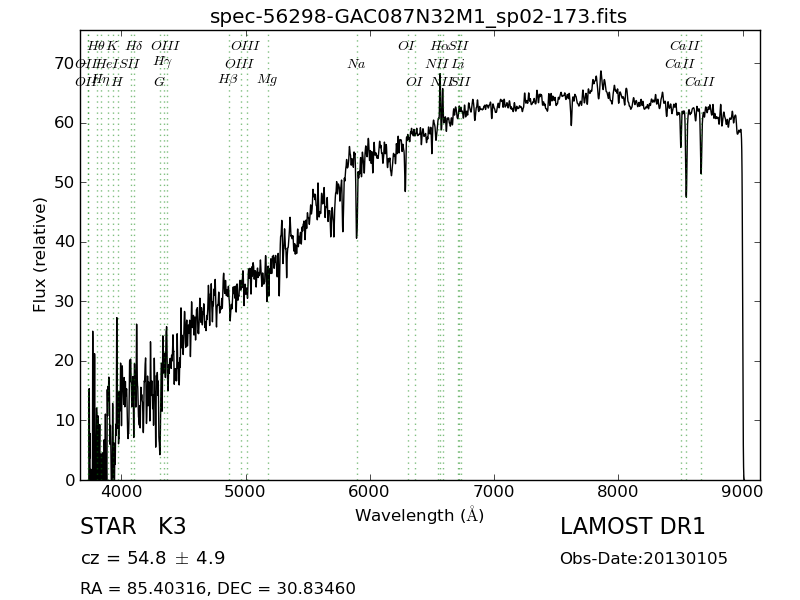Click the 'Hβ' spectral line label

coord(228,80)
